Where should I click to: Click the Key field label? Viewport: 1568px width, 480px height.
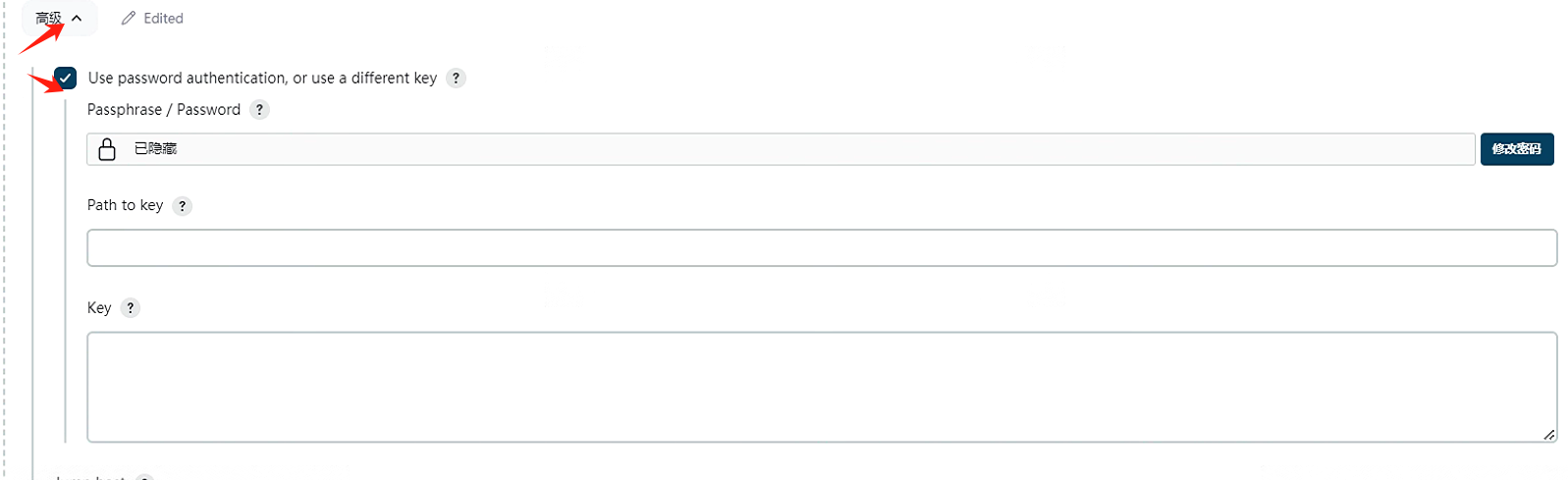[x=99, y=308]
